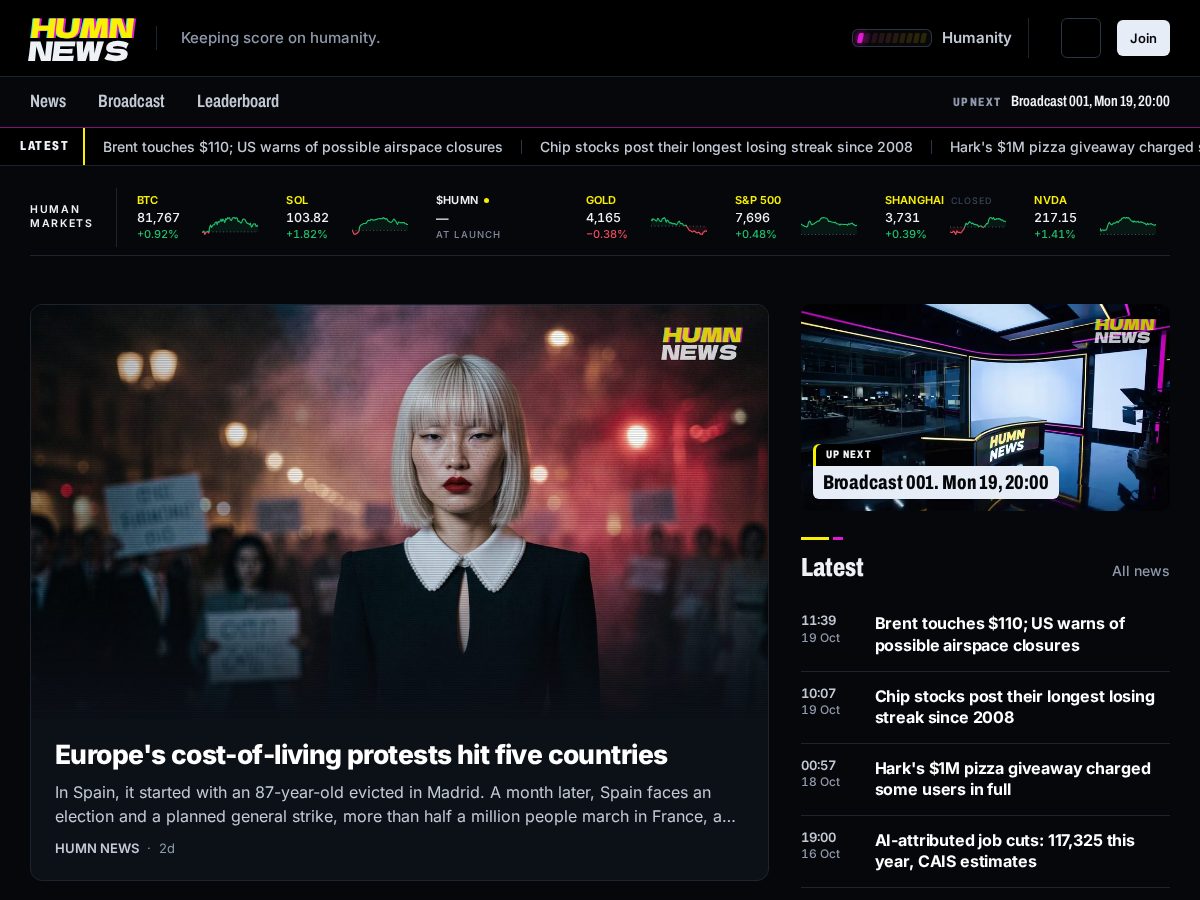Select the $HUMN at-launch ticker
The width and height of the screenshot is (1200, 900).
468,217
